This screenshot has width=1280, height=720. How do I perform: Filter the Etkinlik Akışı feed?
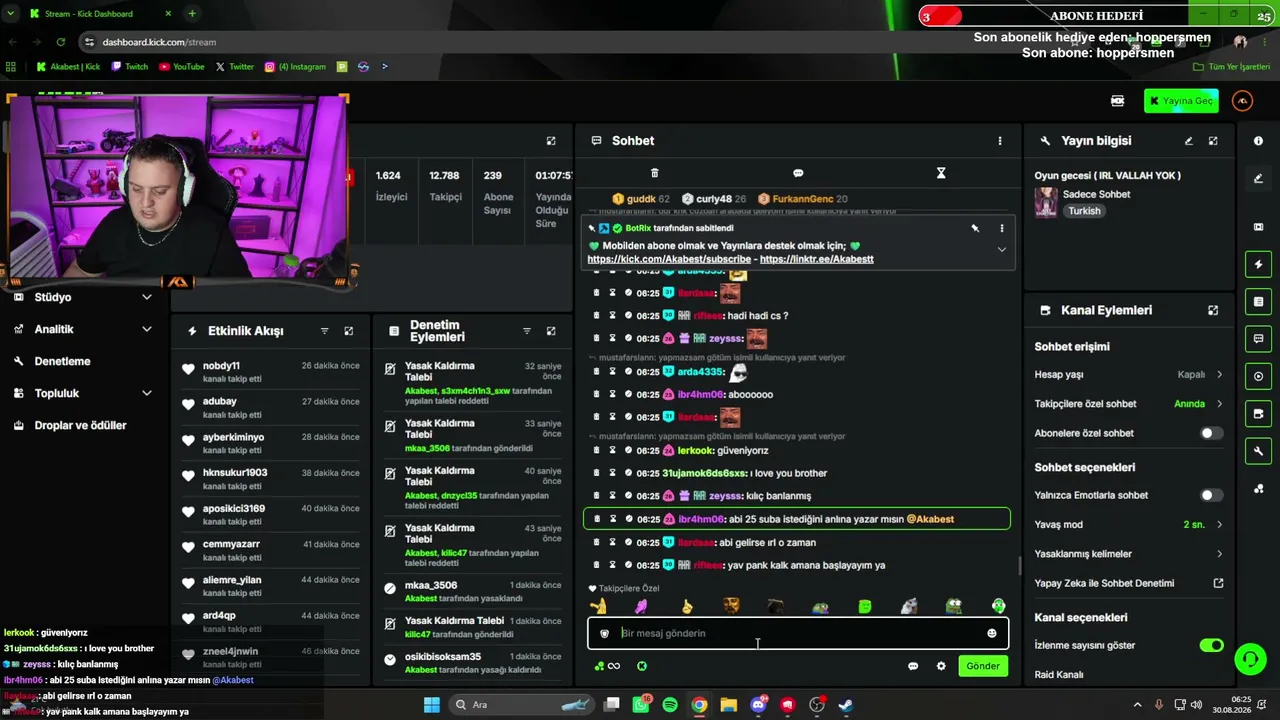[324, 331]
